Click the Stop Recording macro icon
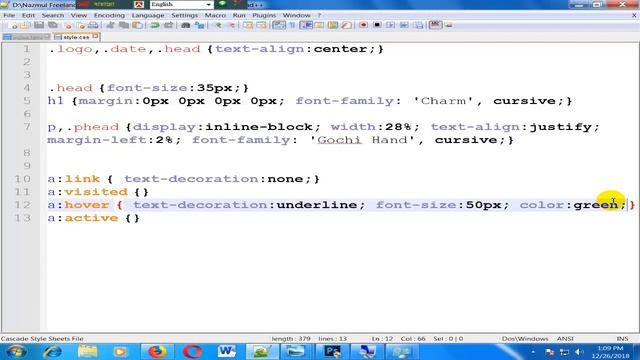The width and height of the screenshot is (640, 360). click(x=377, y=25)
